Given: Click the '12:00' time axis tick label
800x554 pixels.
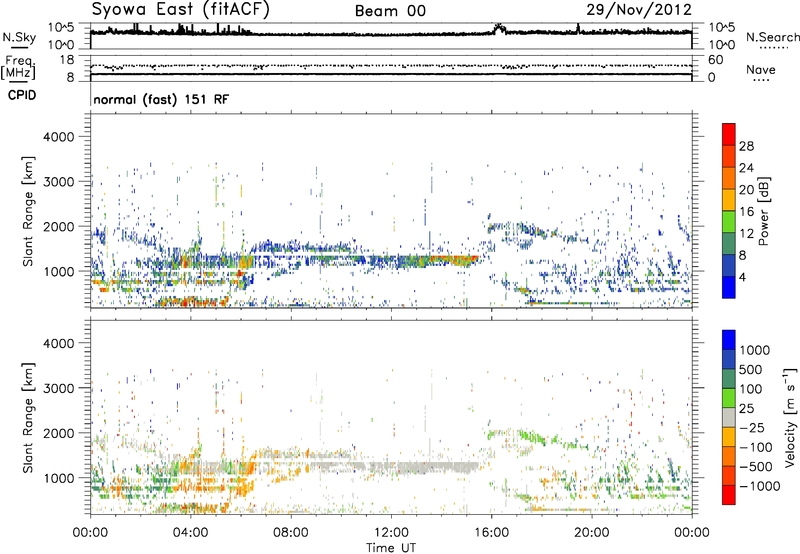Looking at the screenshot, I should (x=391, y=533).
